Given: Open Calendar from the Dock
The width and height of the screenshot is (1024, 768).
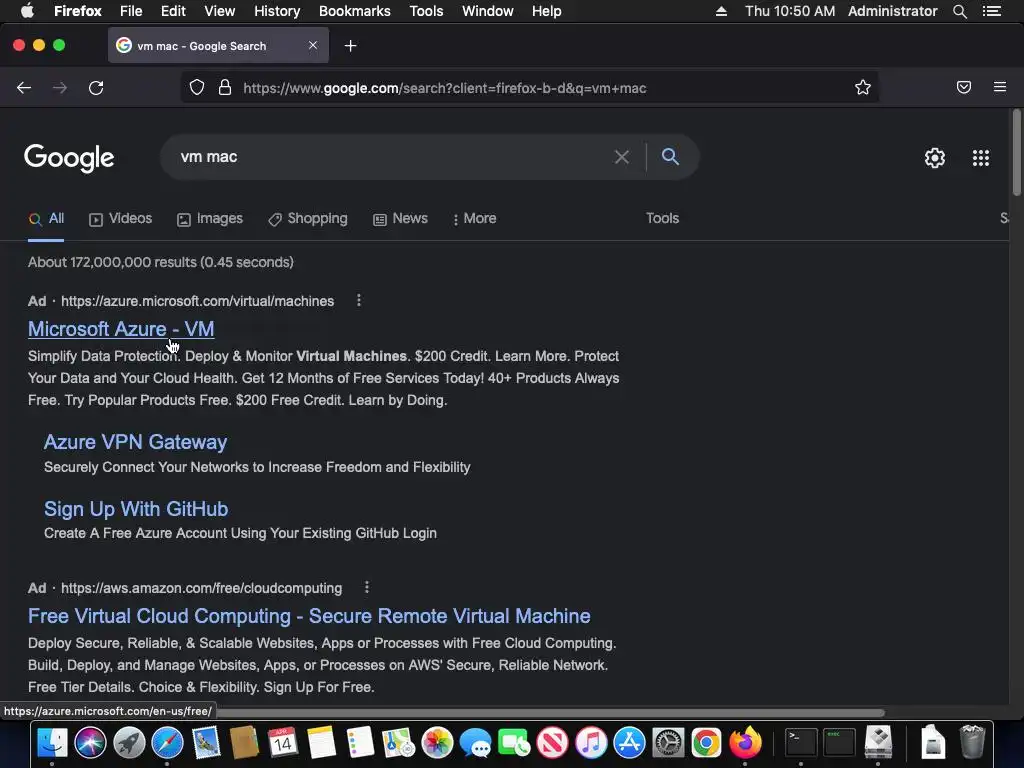Looking at the screenshot, I should (x=283, y=743).
